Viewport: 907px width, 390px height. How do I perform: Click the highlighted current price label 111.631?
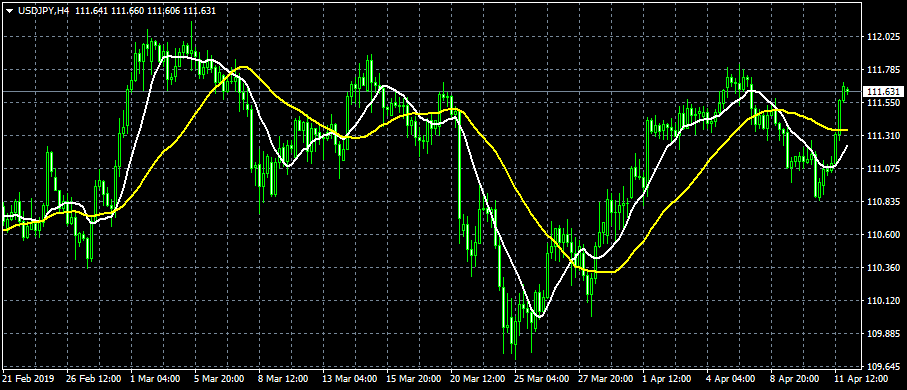(883, 91)
